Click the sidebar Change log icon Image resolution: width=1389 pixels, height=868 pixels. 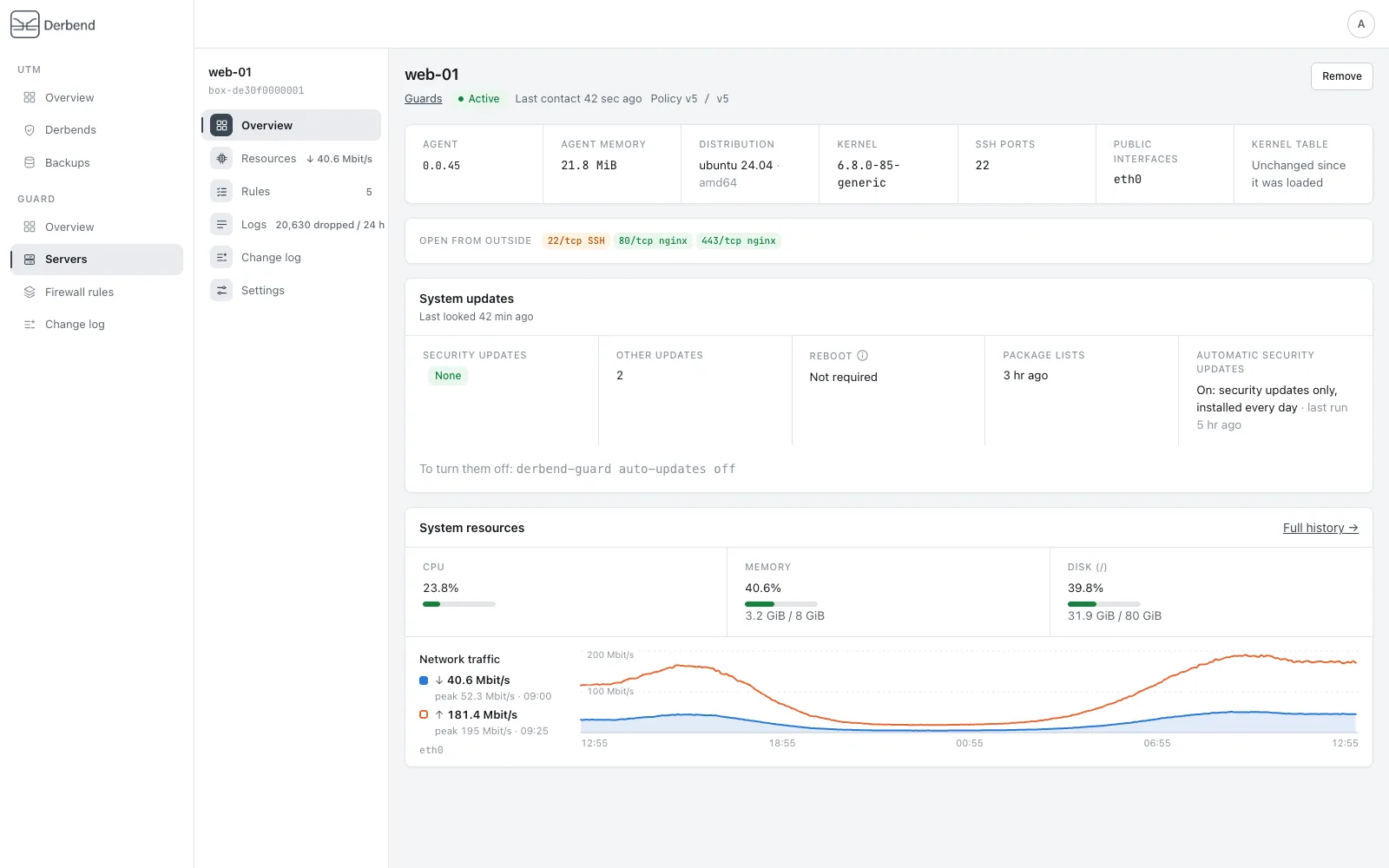(30, 325)
